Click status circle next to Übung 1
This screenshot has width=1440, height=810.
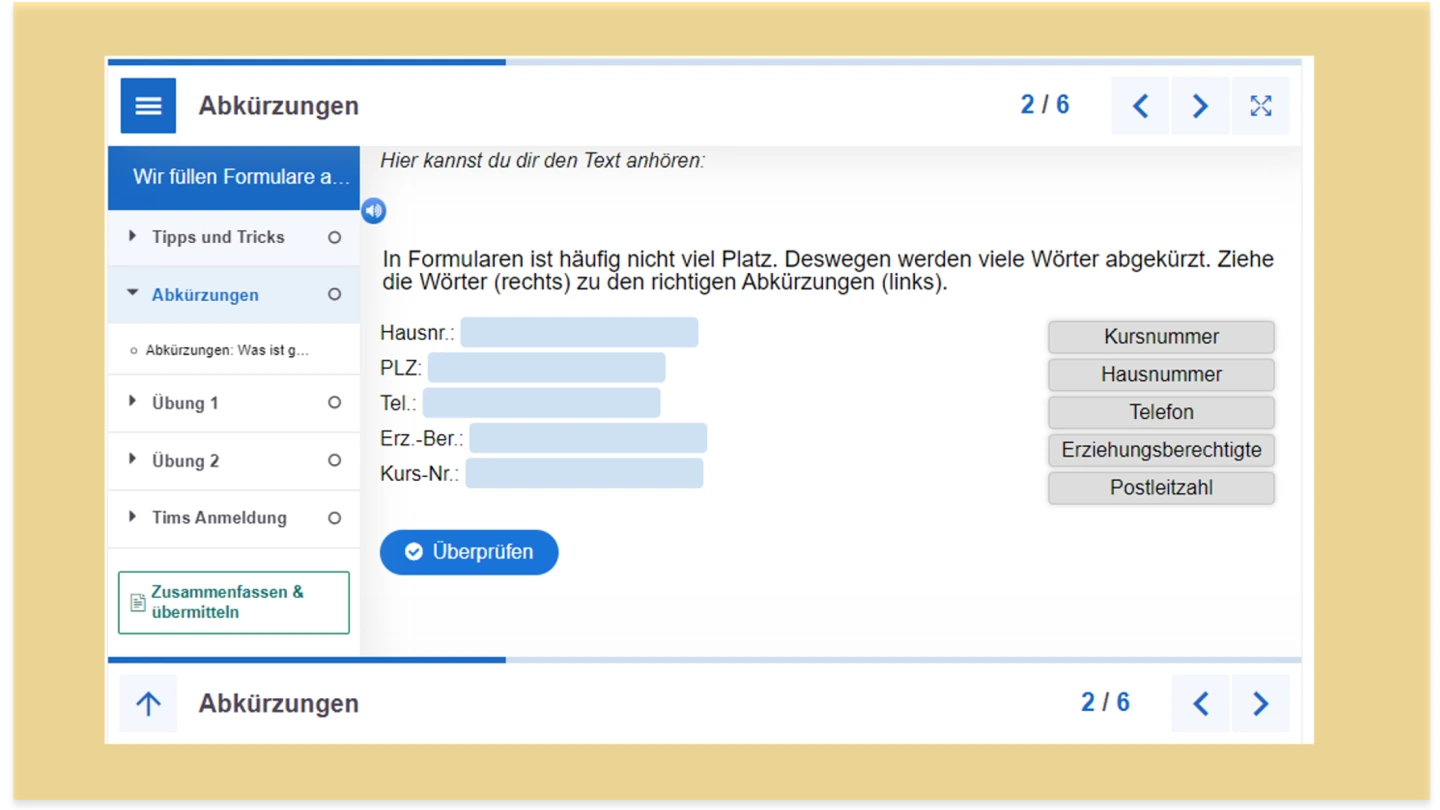(335, 403)
